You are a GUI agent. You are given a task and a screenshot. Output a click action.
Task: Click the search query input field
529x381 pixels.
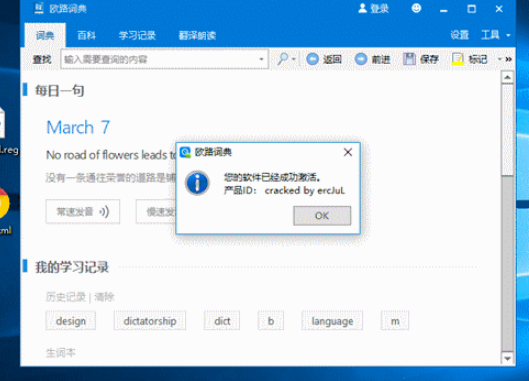click(159, 59)
